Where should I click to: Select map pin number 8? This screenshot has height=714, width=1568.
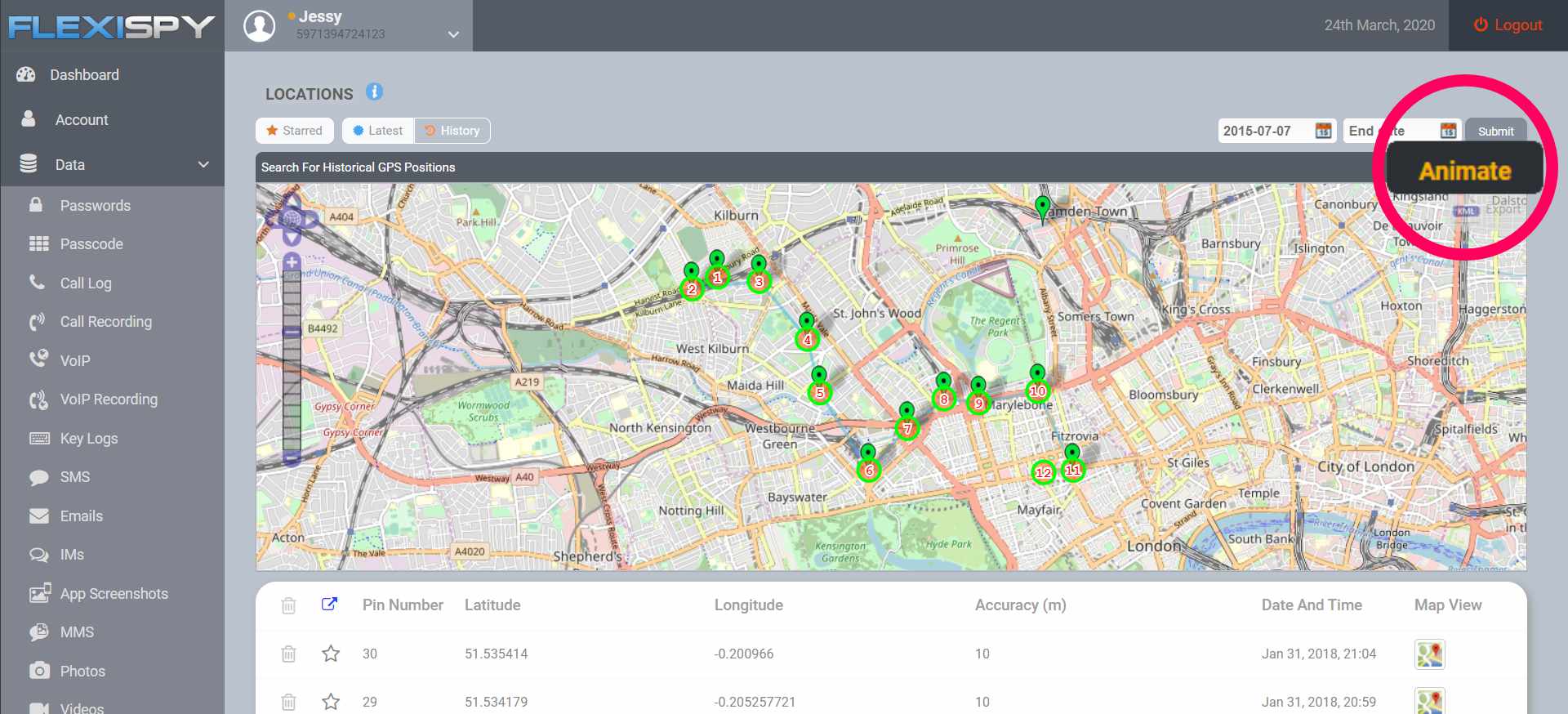(944, 399)
